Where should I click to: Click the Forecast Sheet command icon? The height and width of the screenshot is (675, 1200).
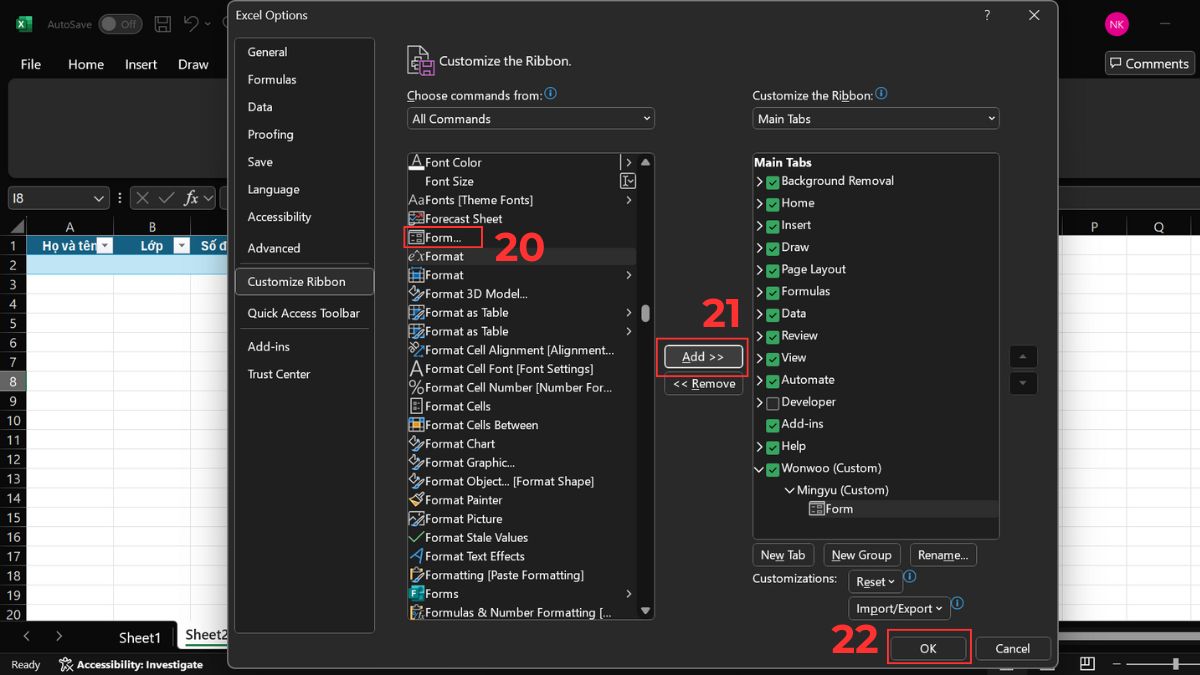(417, 219)
